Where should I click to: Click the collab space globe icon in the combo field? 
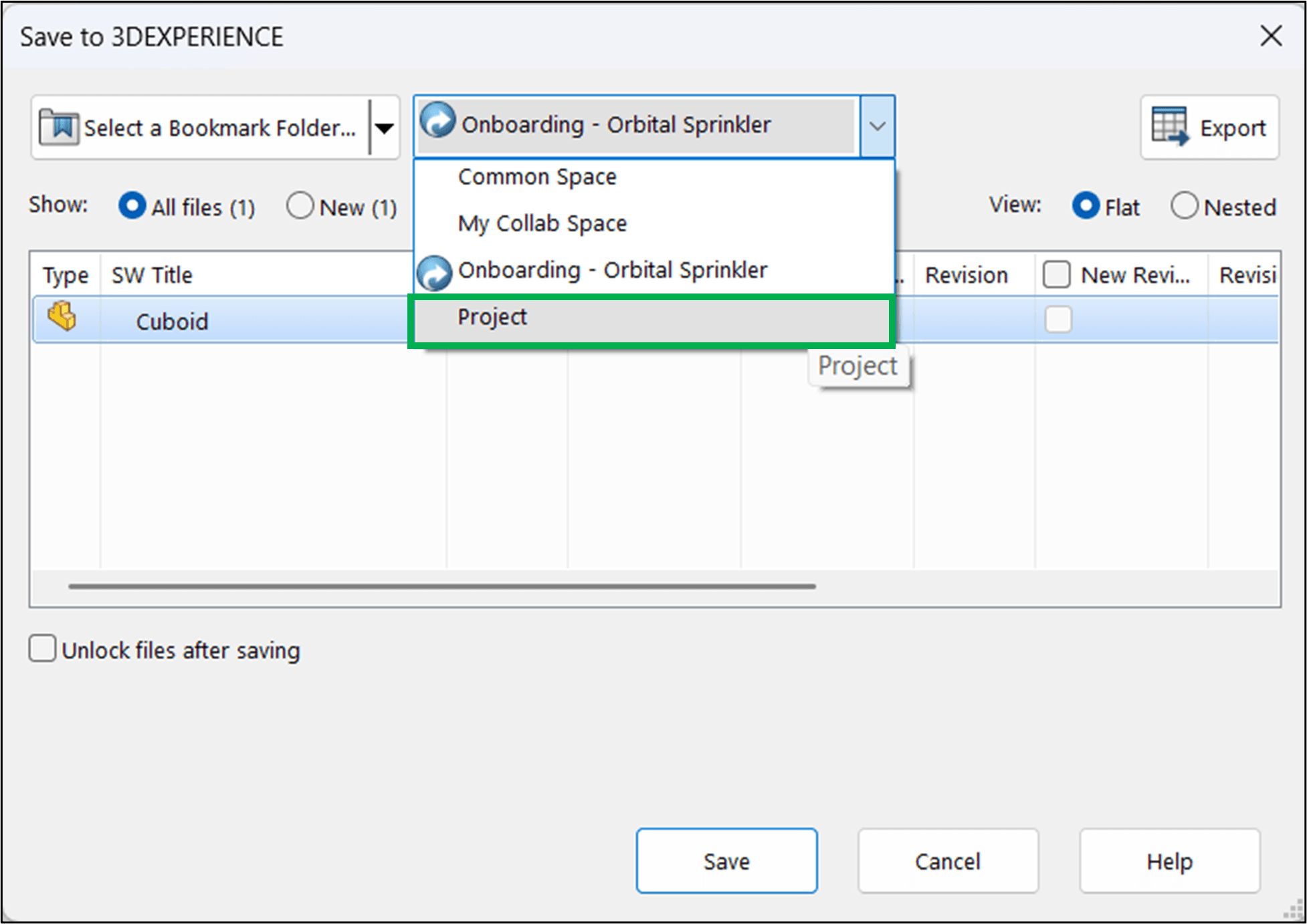(x=439, y=124)
